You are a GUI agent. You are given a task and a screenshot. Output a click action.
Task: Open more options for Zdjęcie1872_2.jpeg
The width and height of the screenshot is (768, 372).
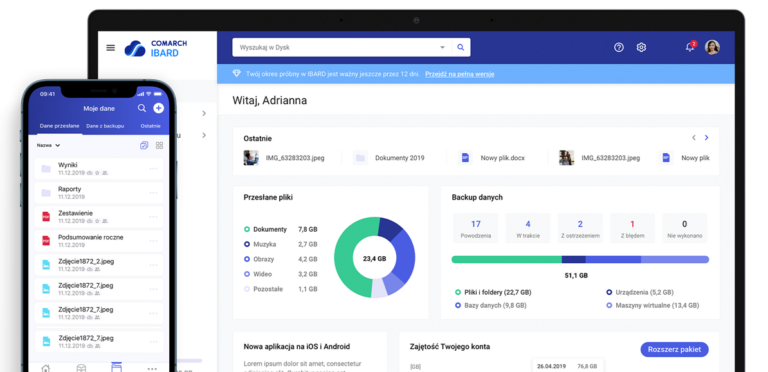pos(153,265)
